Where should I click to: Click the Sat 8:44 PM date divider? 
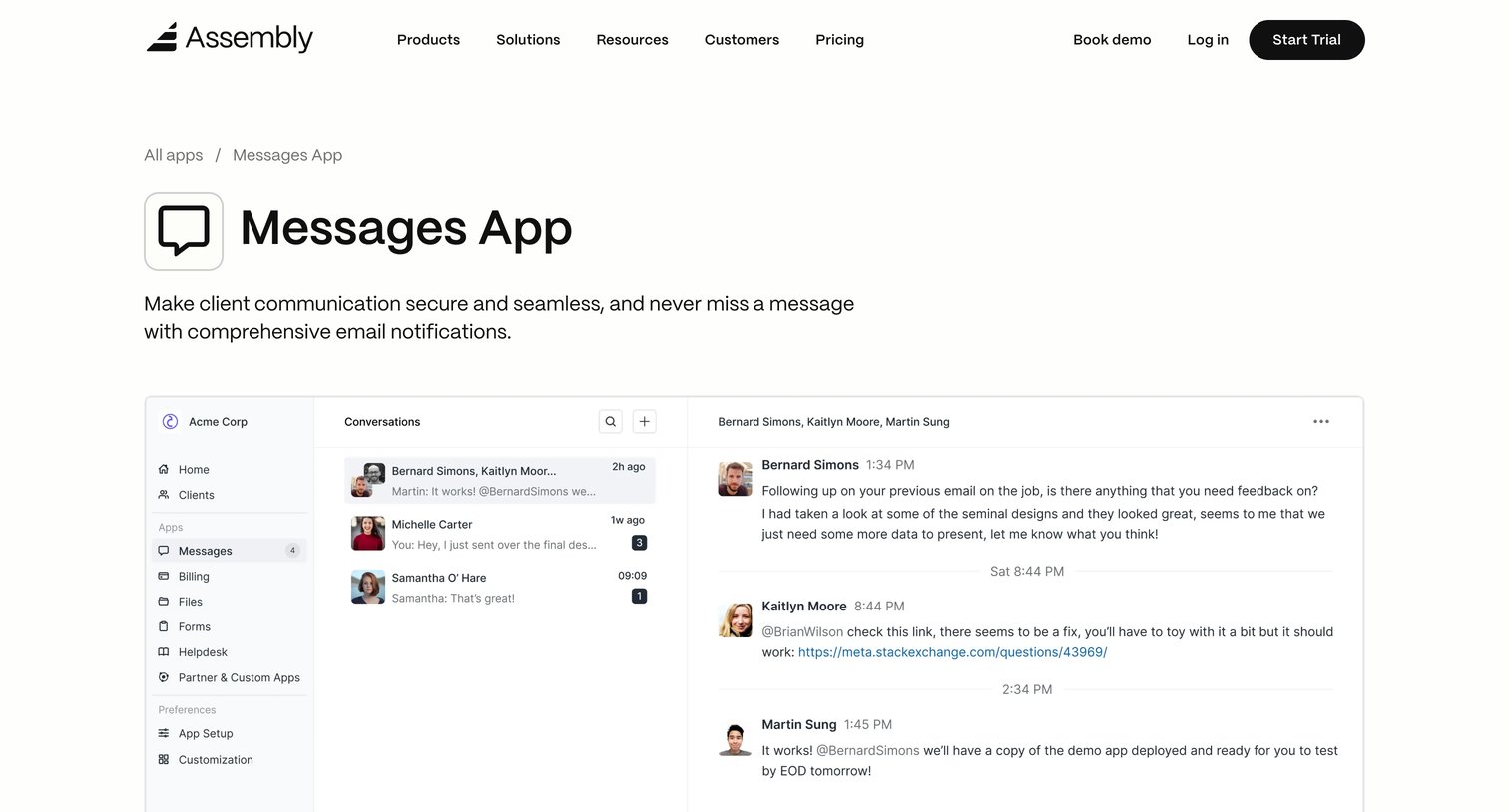click(x=1027, y=572)
